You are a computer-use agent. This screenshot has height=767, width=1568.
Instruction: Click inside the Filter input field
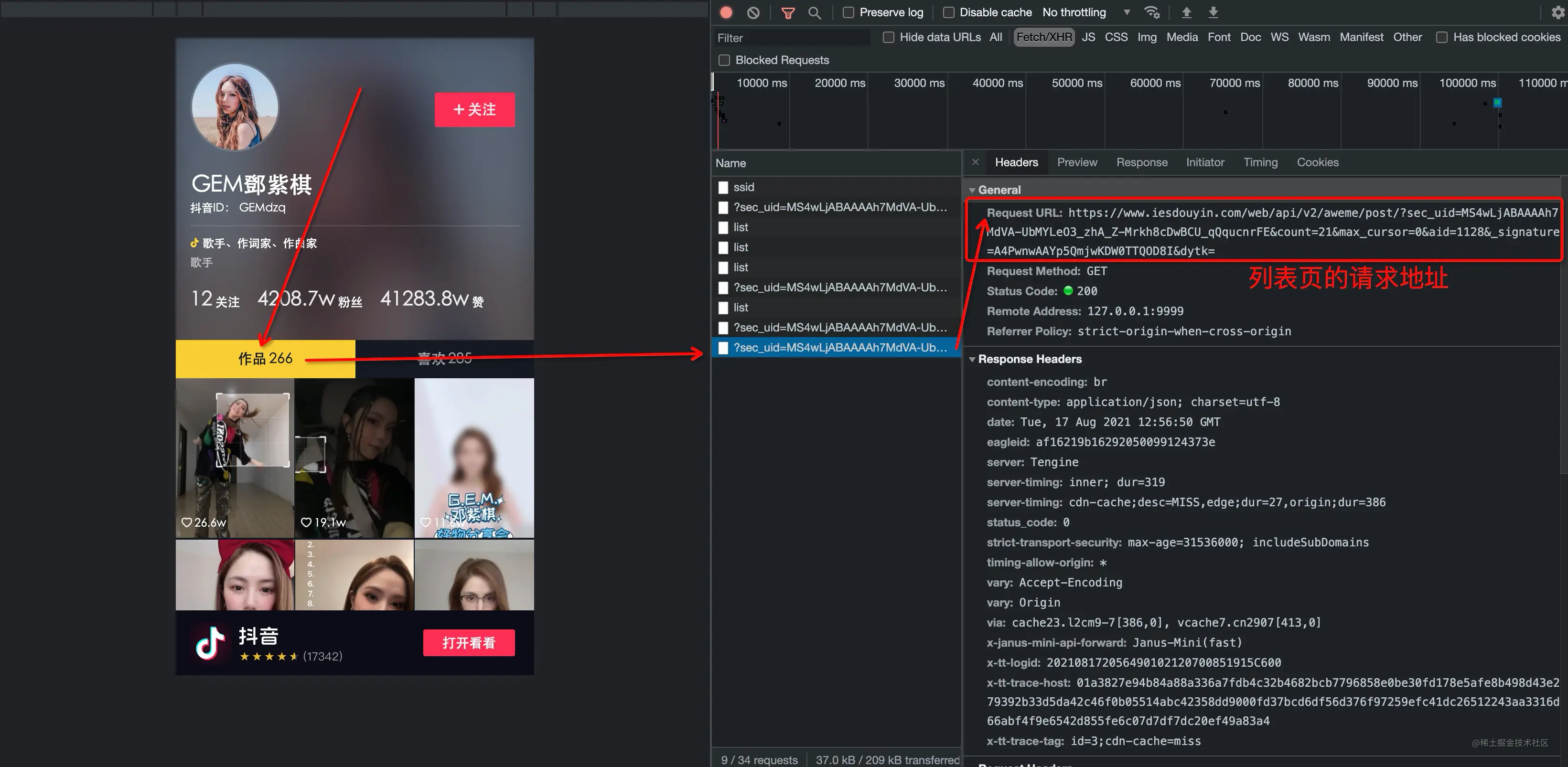pyautogui.click(x=792, y=38)
